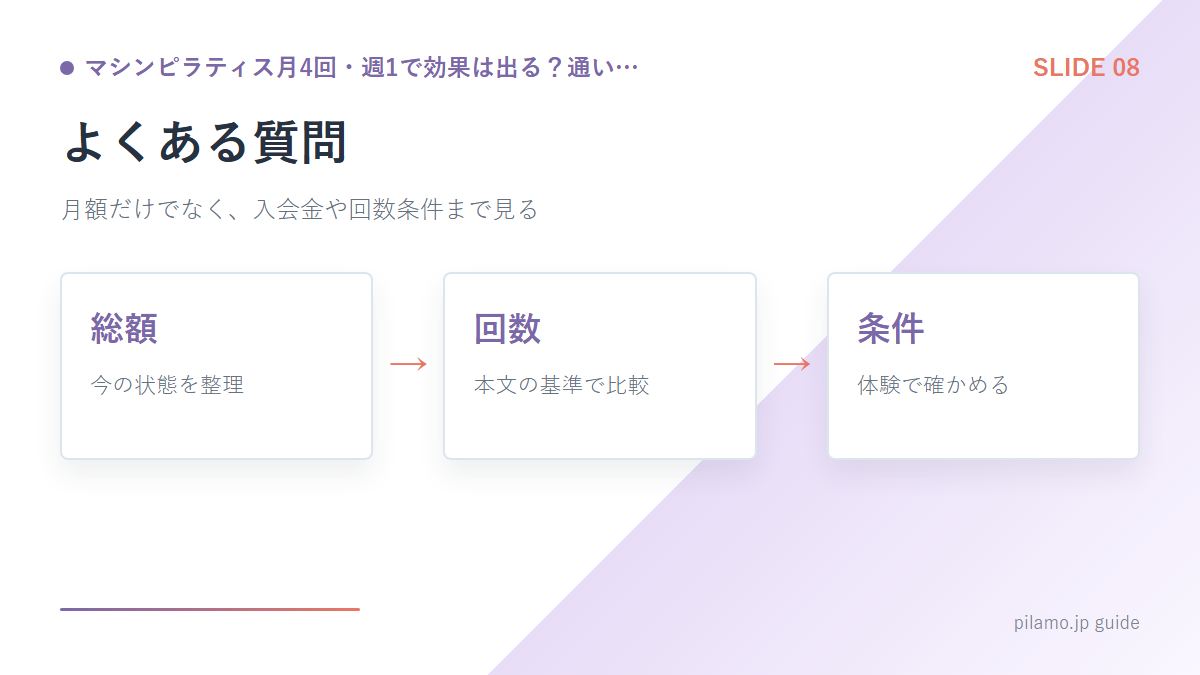Click the 回数 card heading
Image resolution: width=1200 pixels, height=675 pixels.
tap(507, 328)
